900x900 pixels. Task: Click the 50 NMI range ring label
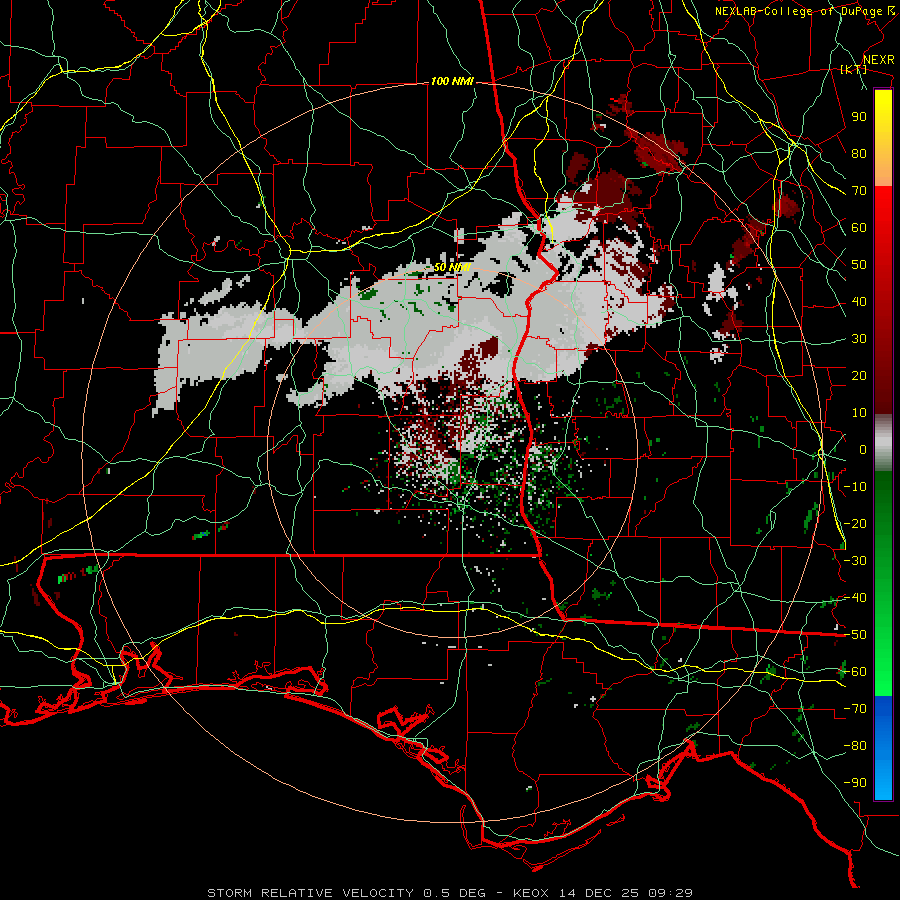click(452, 267)
